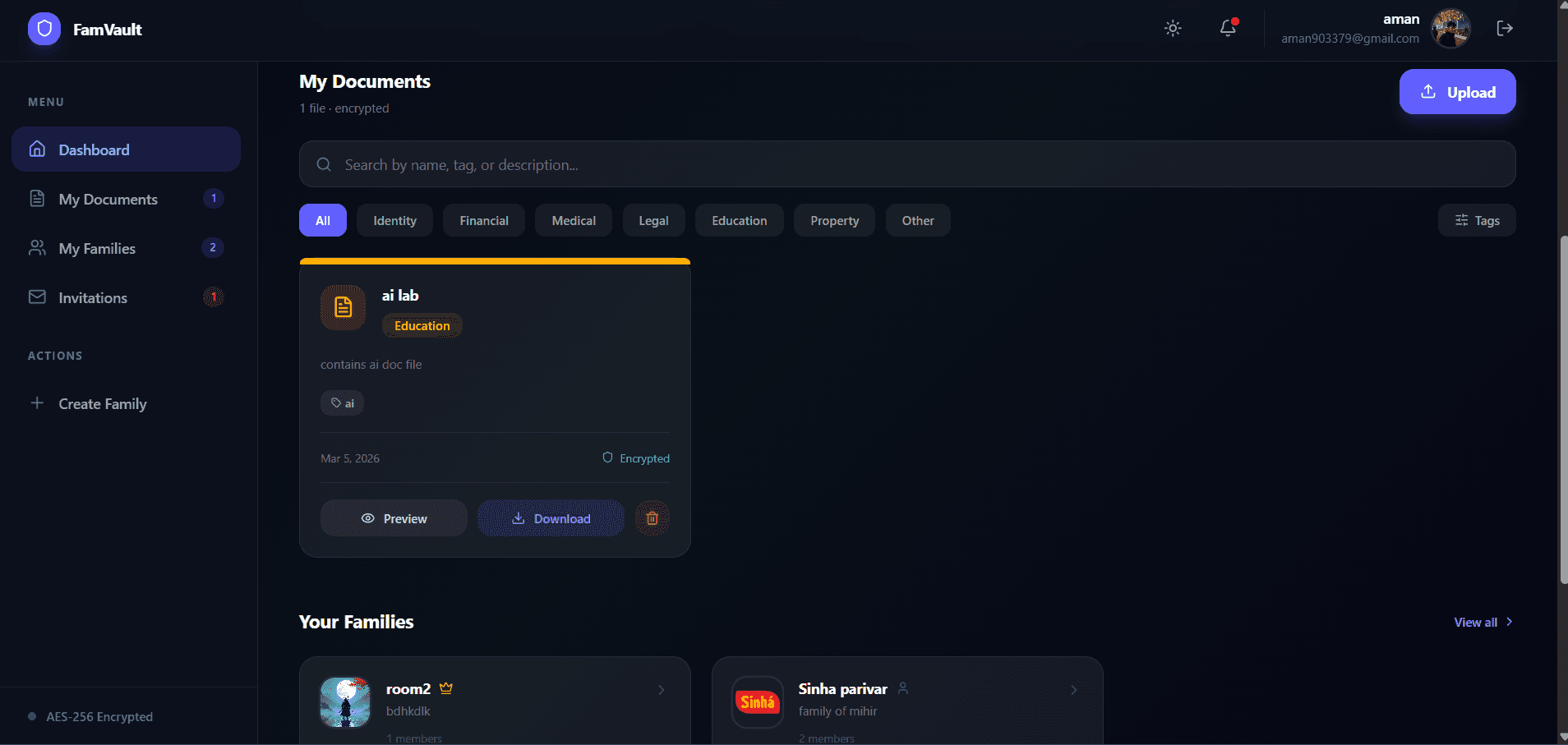This screenshot has width=1568, height=745.
Task: Preview the ai lab document
Action: tap(394, 518)
